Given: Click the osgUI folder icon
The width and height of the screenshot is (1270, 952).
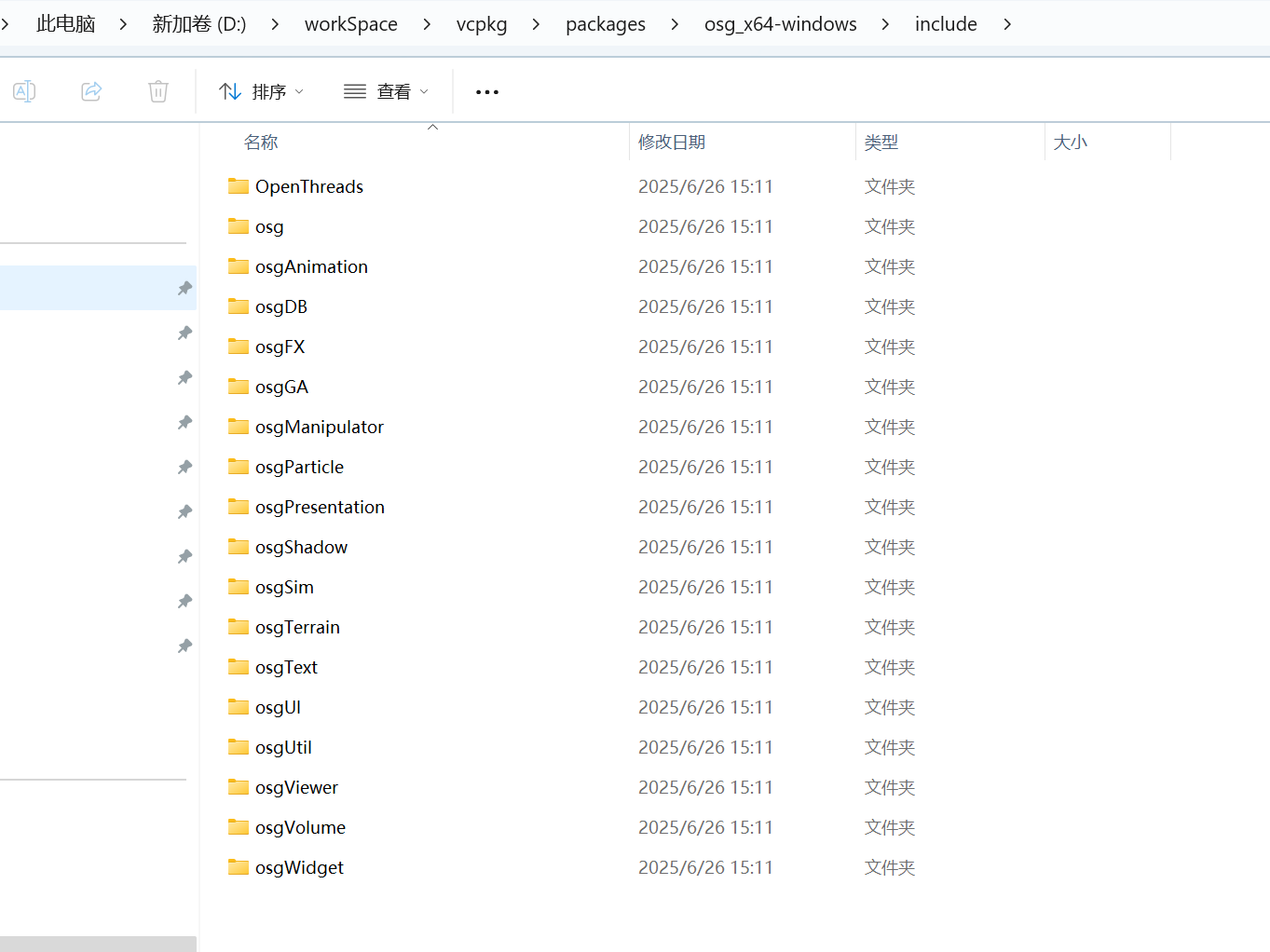Looking at the screenshot, I should pyautogui.click(x=239, y=707).
